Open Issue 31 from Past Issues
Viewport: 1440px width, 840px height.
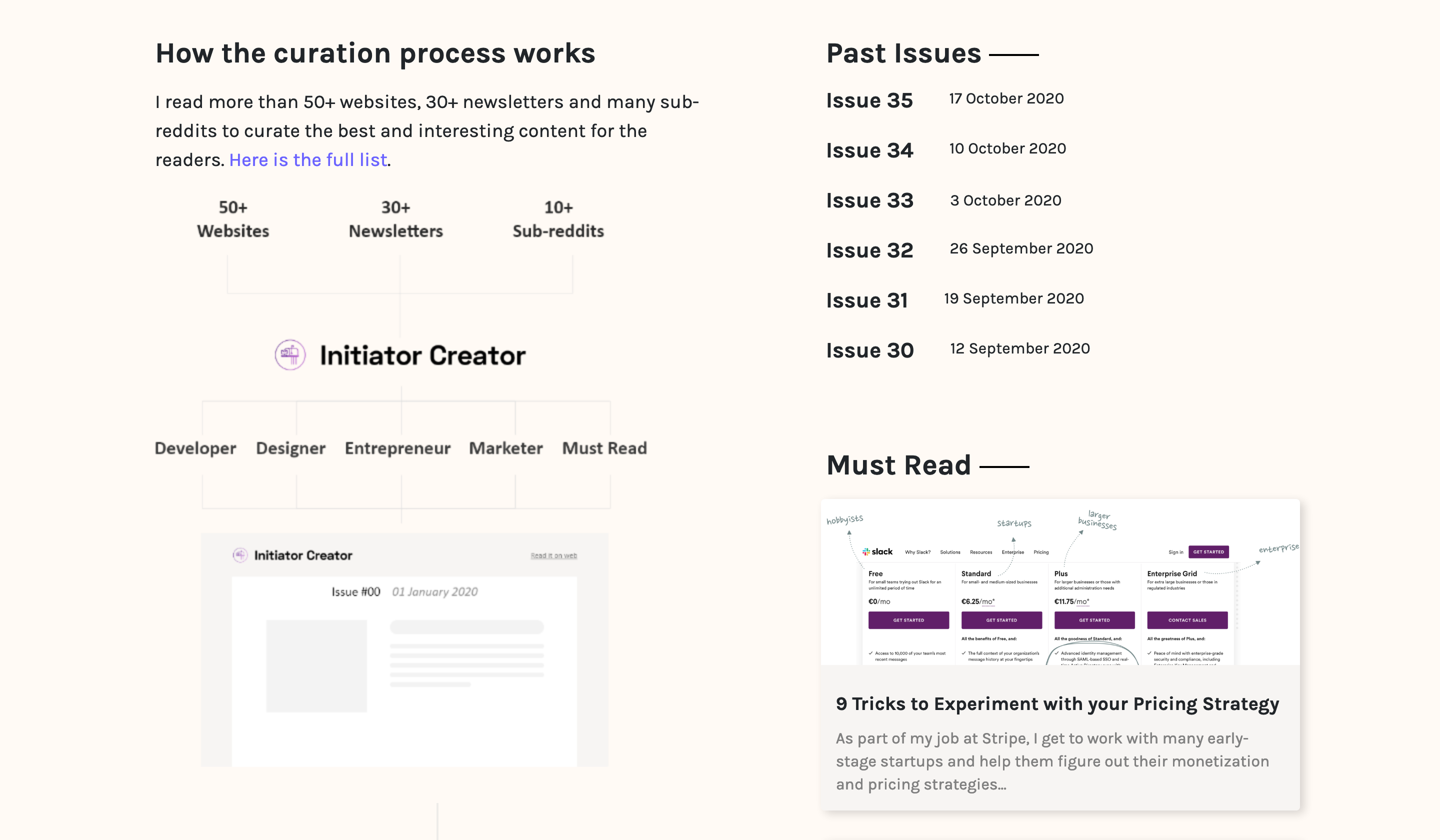point(867,300)
